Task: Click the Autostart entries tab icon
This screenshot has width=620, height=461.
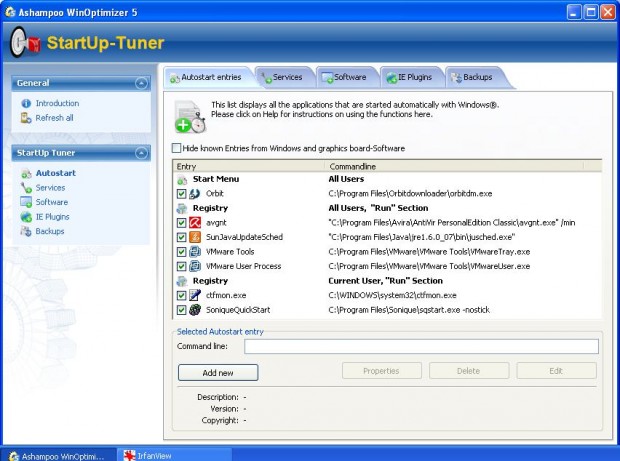Action: (x=175, y=78)
